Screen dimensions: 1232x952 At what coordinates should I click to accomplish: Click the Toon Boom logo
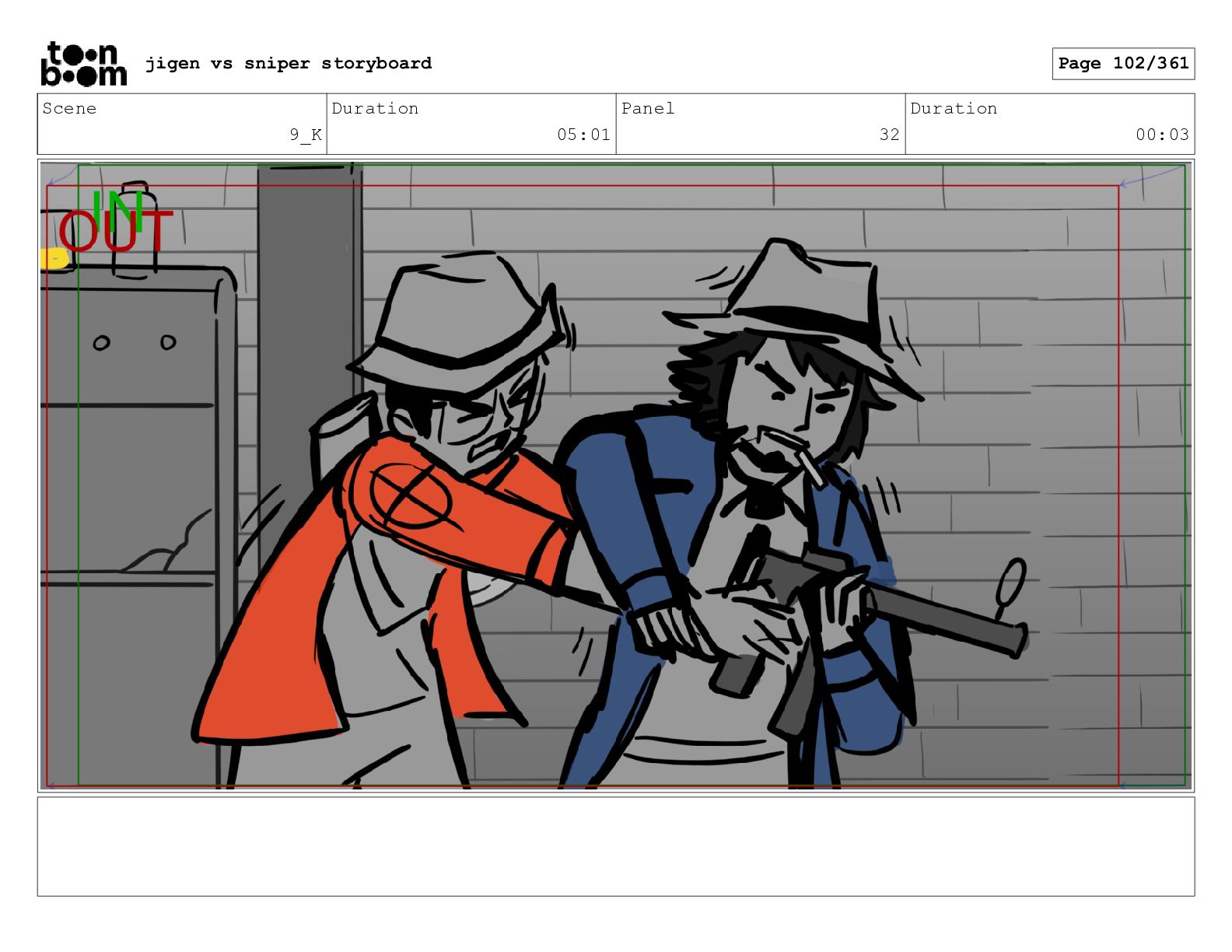click(x=83, y=63)
